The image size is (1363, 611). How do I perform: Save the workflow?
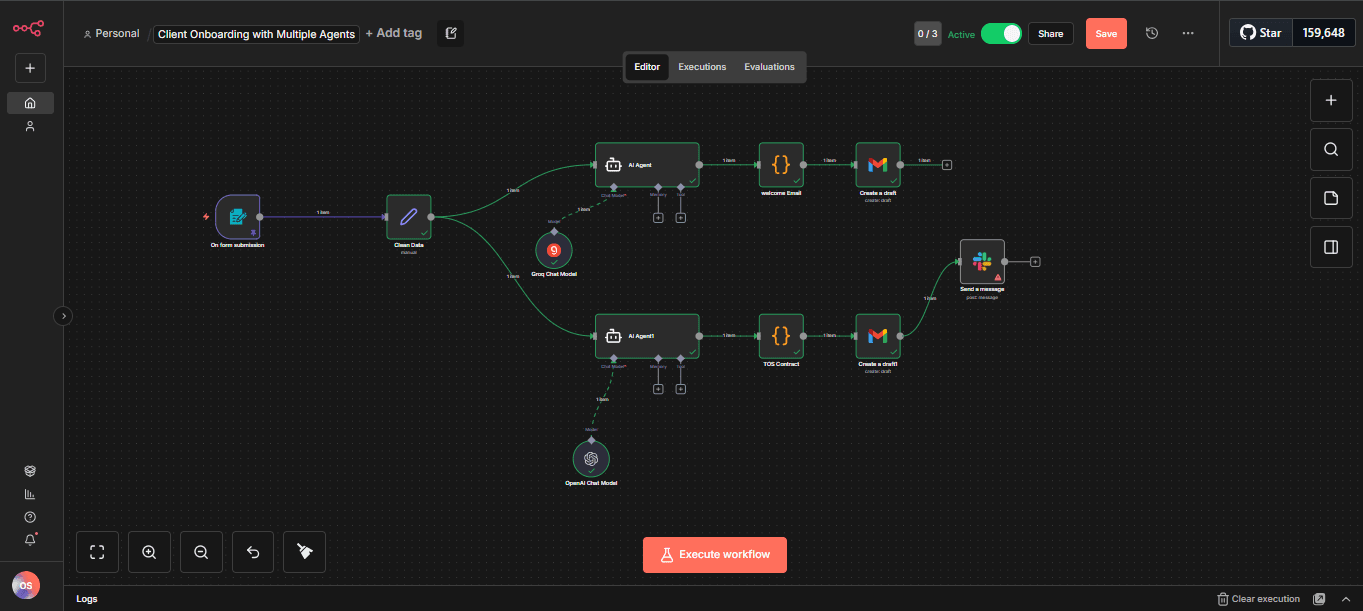(1105, 33)
